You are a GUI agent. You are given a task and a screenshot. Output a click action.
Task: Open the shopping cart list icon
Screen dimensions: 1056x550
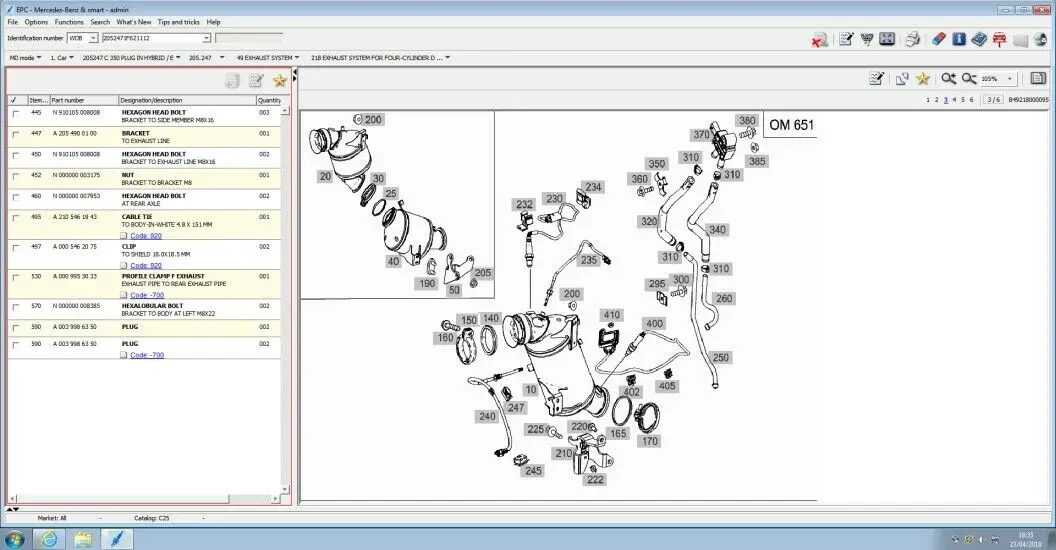pos(867,40)
